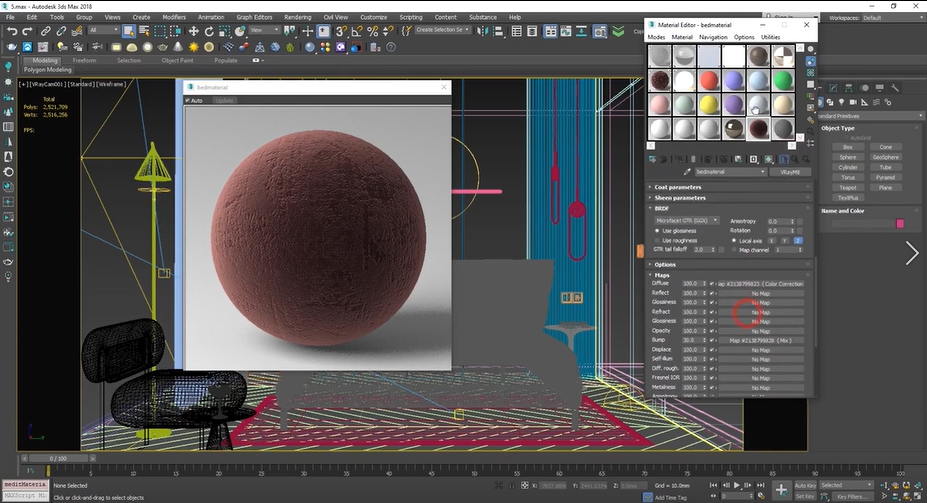Image resolution: width=927 pixels, height=503 pixels.
Task: Open the Modifiers menu
Action: point(174,17)
